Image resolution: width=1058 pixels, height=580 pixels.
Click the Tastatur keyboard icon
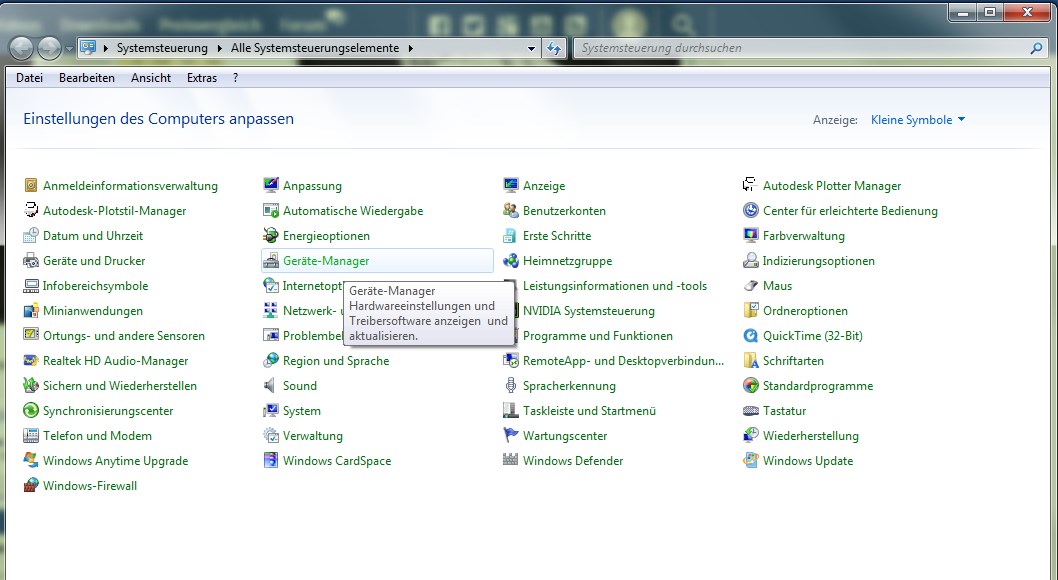click(750, 411)
